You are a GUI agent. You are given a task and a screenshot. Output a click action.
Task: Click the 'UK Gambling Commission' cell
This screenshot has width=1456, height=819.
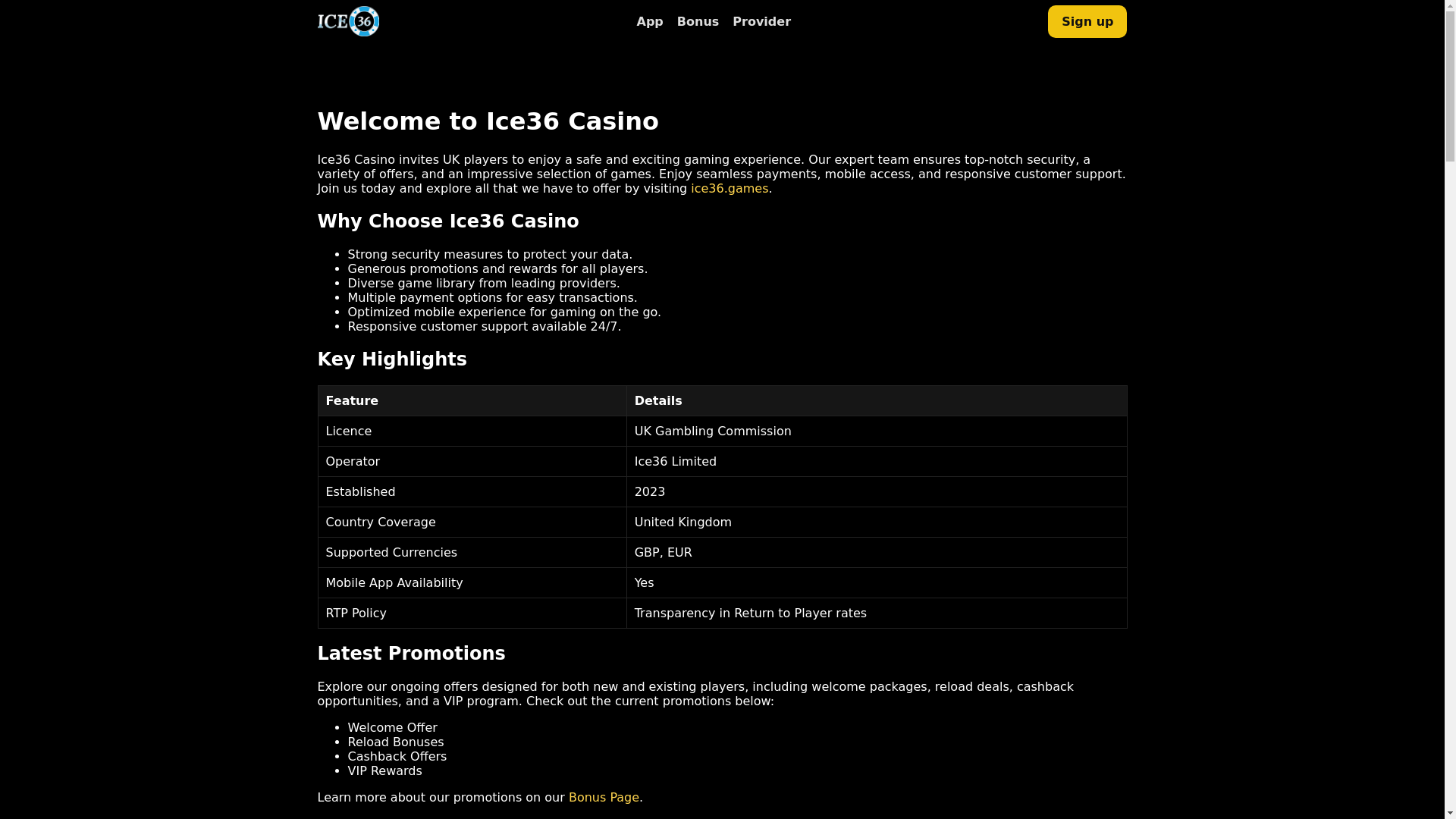pos(877,431)
